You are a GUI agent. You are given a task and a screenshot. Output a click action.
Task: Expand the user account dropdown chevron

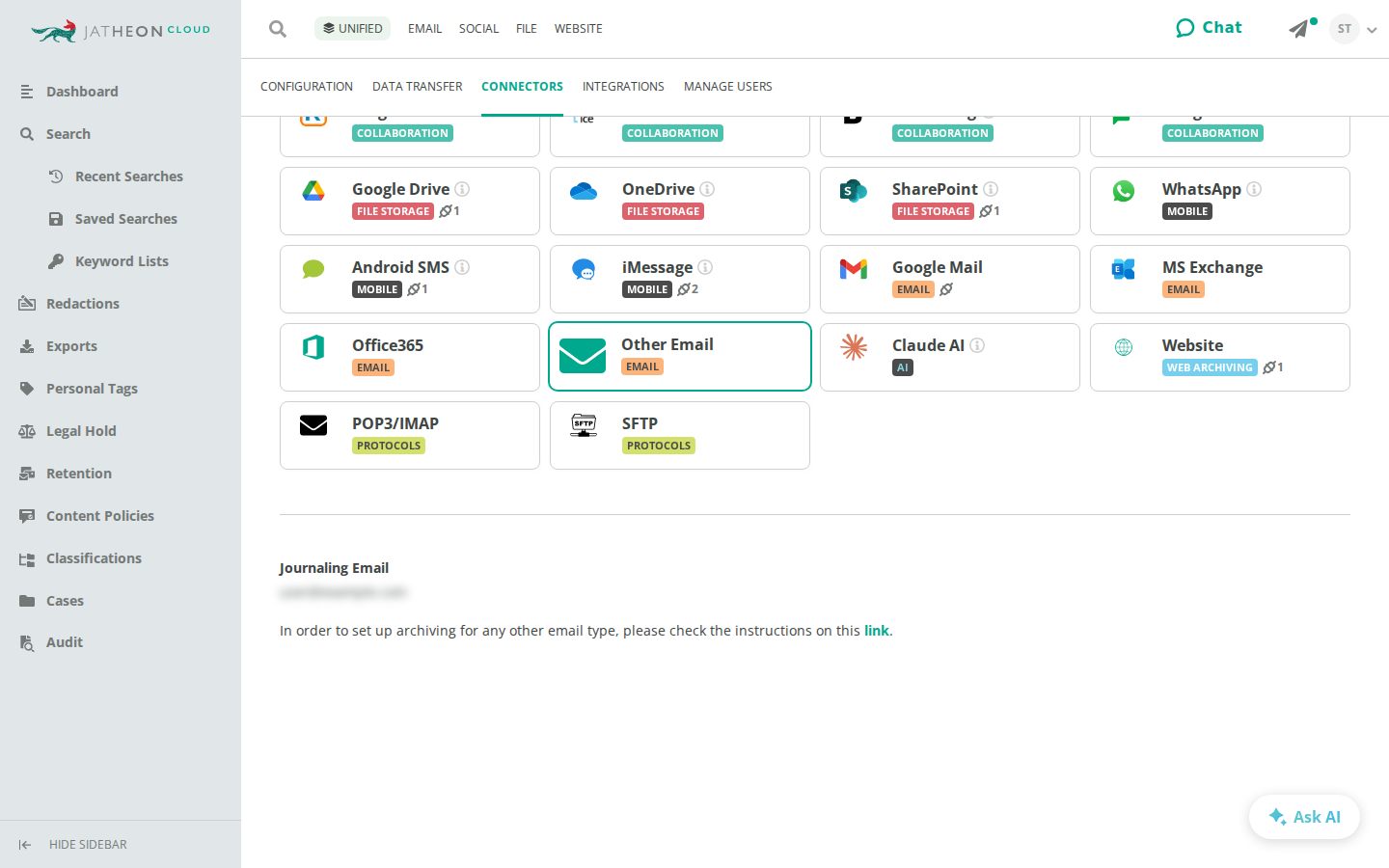click(1372, 30)
